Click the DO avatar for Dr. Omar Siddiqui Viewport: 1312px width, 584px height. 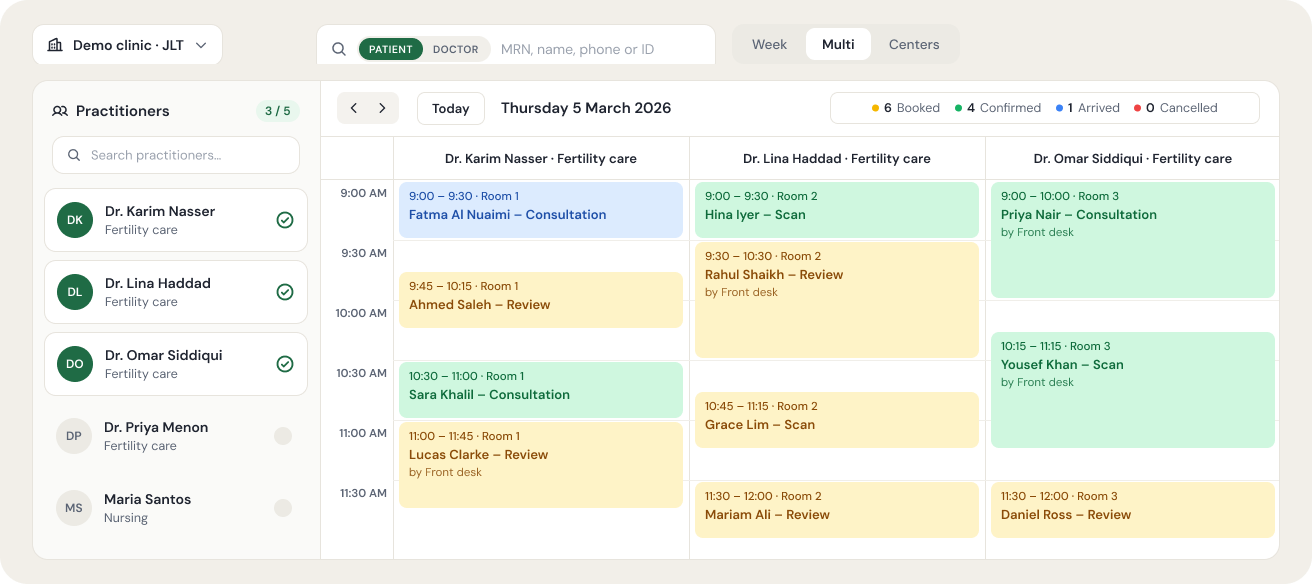click(75, 364)
